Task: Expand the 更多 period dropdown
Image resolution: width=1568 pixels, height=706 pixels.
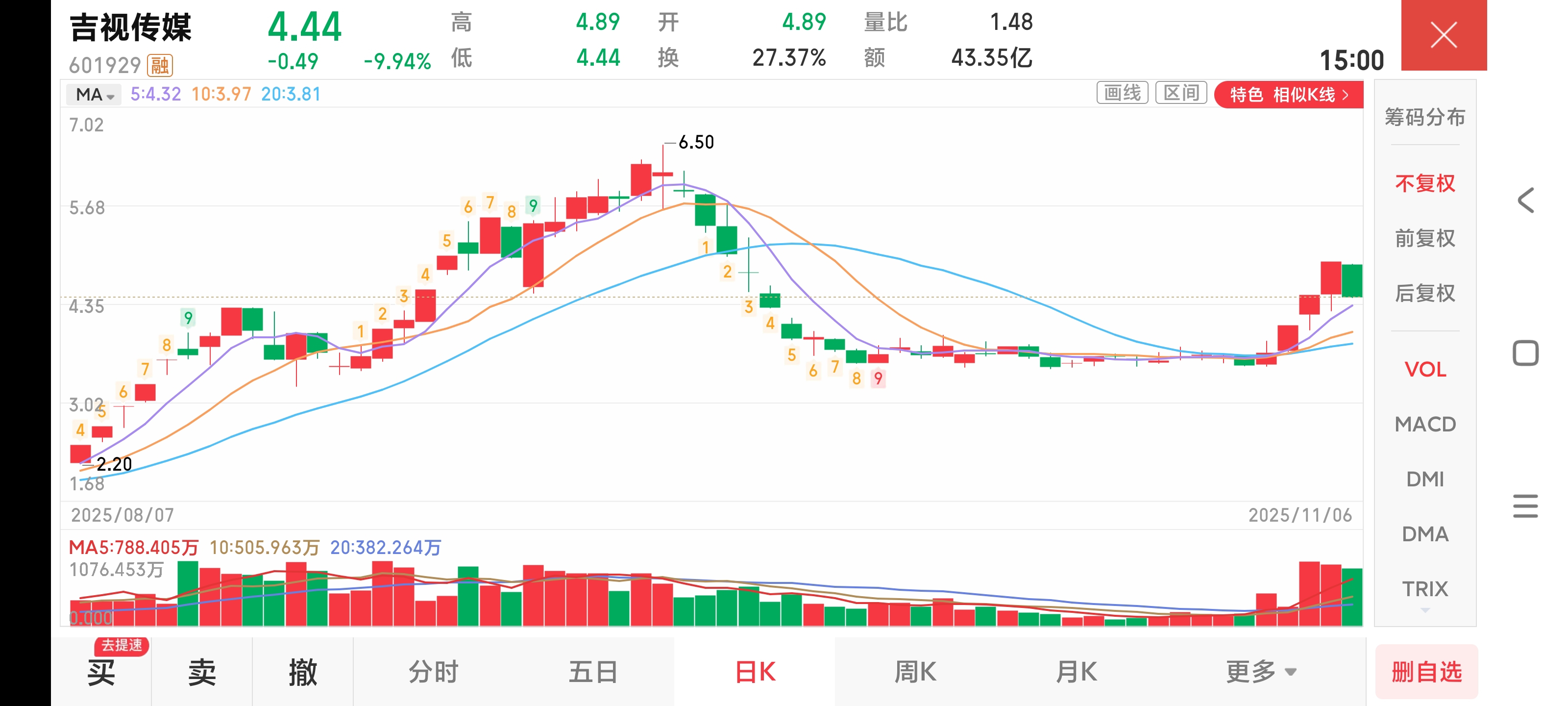Action: click(x=1260, y=672)
